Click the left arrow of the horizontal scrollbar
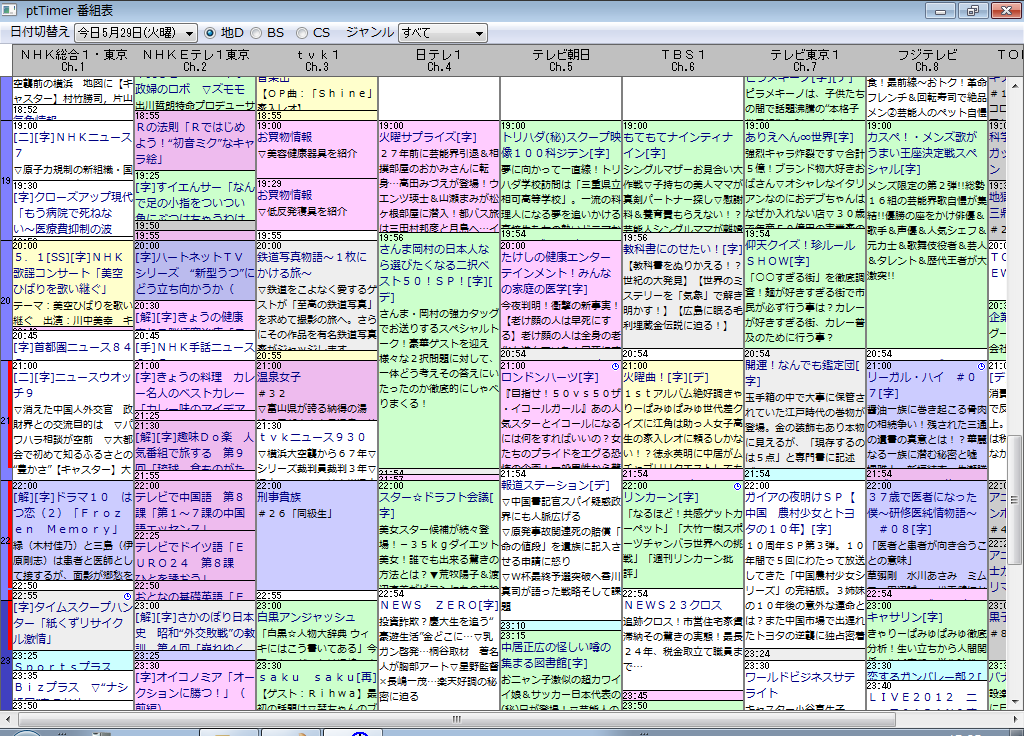 point(8,718)
